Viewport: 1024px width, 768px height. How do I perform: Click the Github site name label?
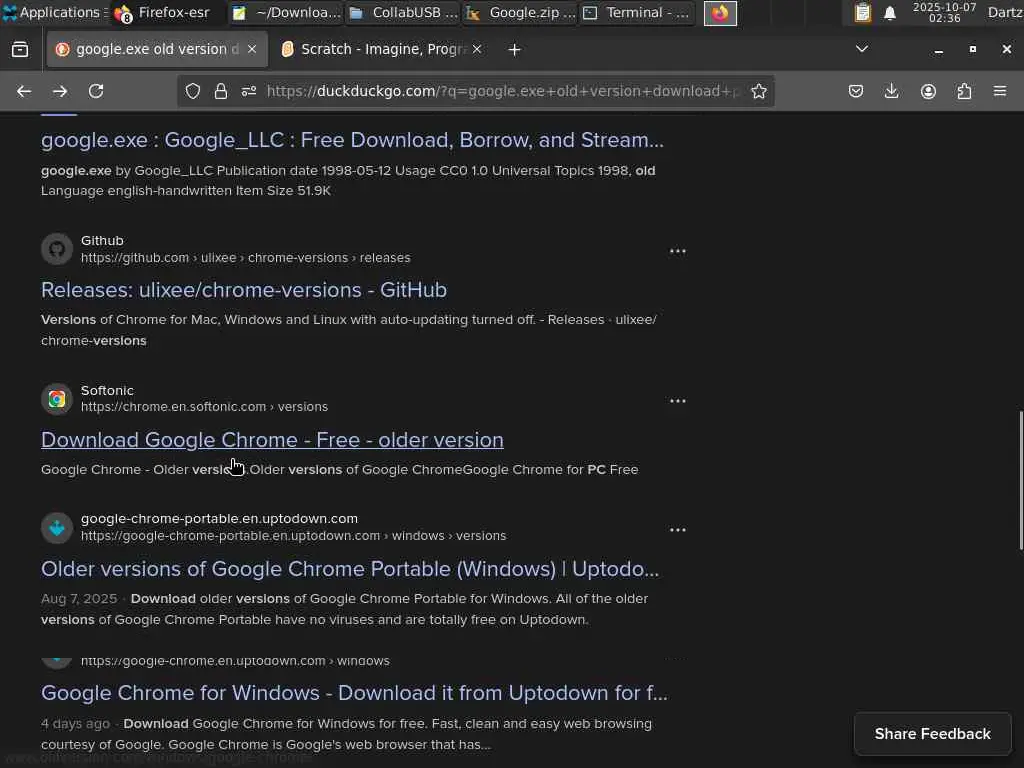tap(102, 240)
